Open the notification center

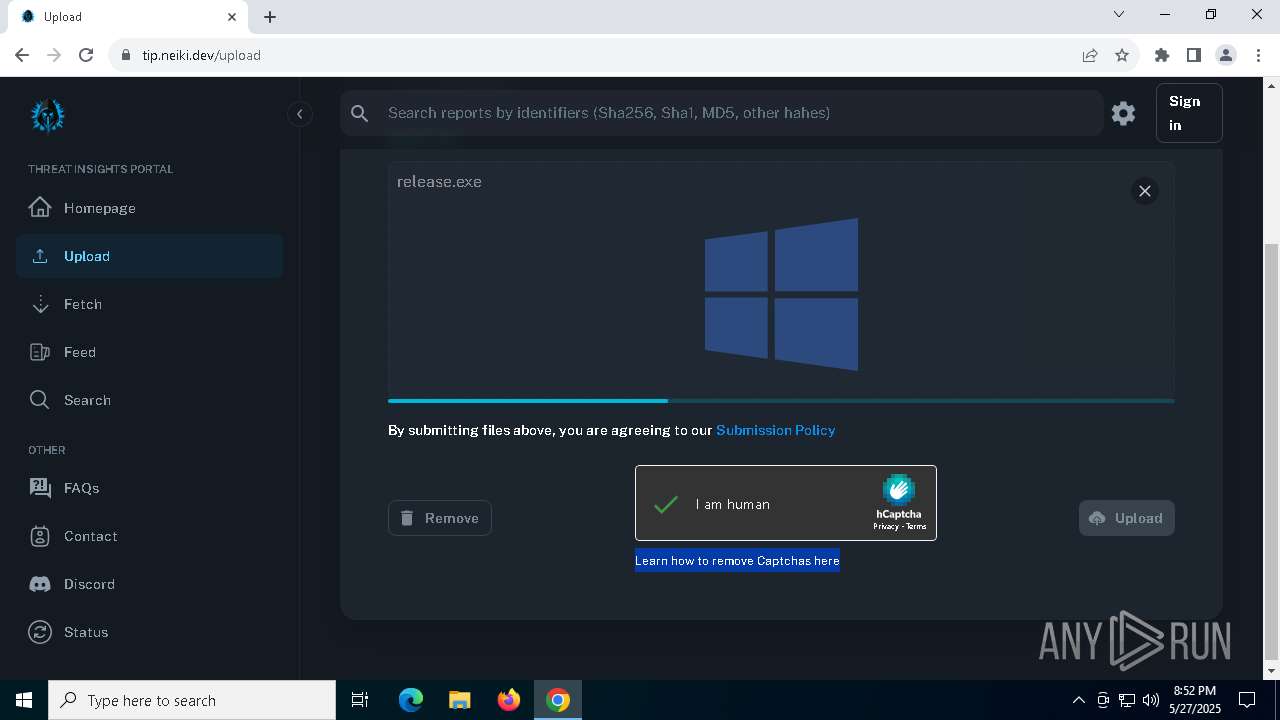click(x=1247, y=700)
